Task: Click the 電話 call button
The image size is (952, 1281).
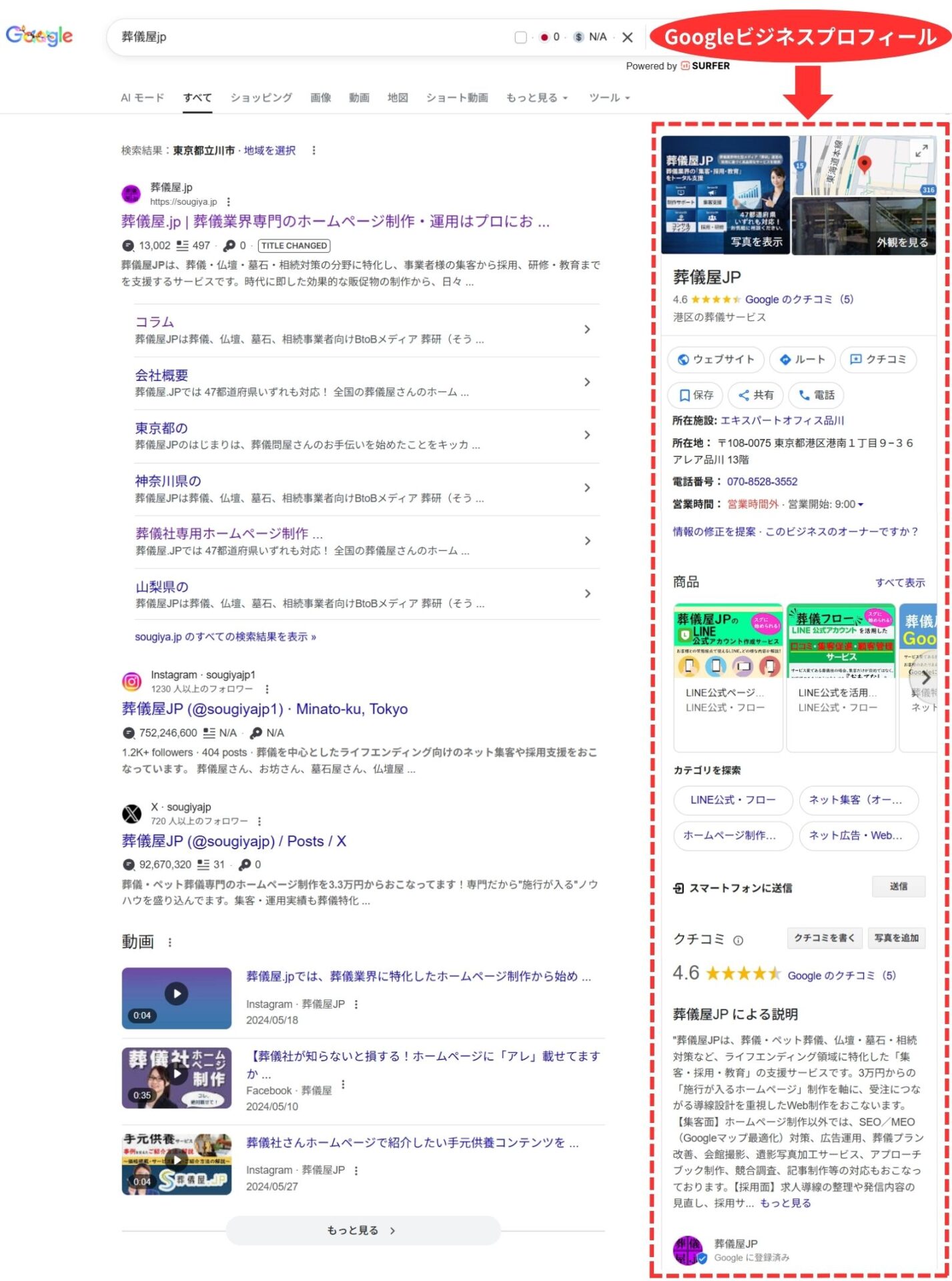Action: 816,395
